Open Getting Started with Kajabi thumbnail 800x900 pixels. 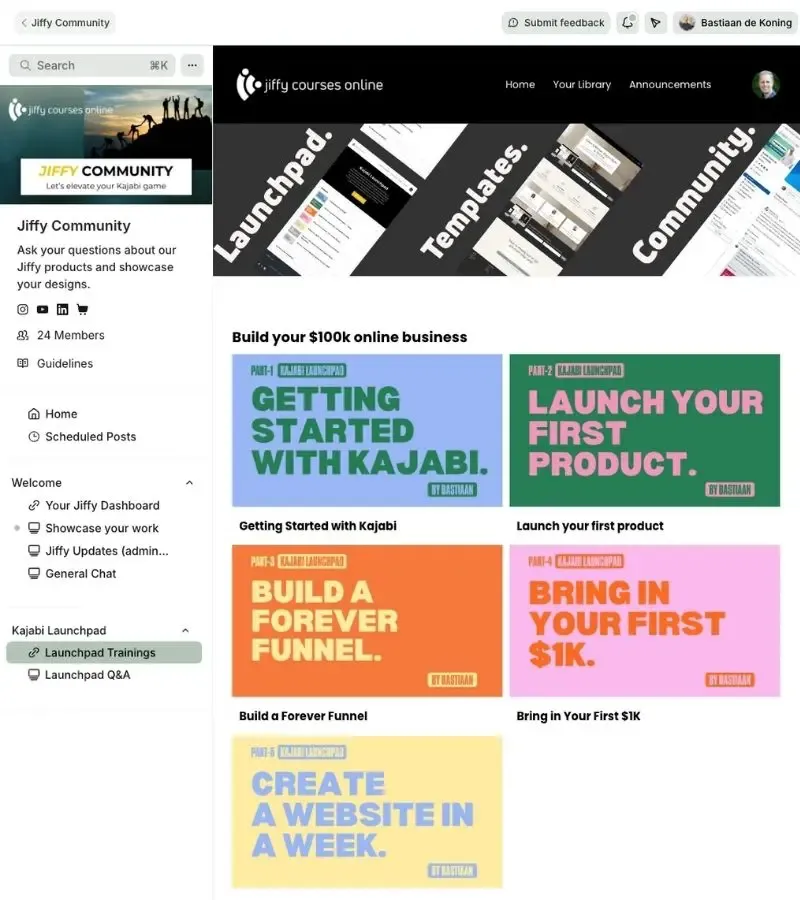[367, 430]
